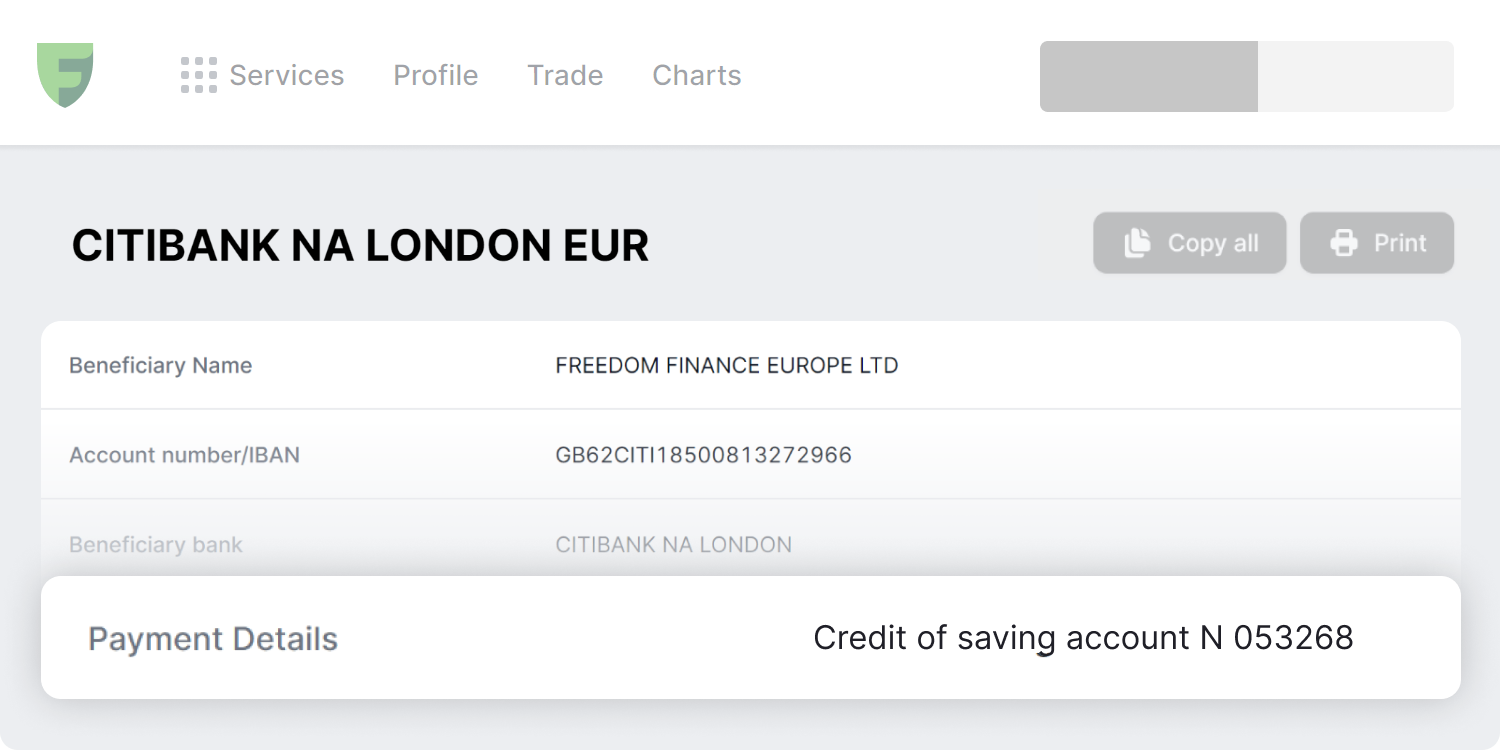Go to the Trade page
The width and height of the screenshot is (1500, 750).
click(564, 75)
